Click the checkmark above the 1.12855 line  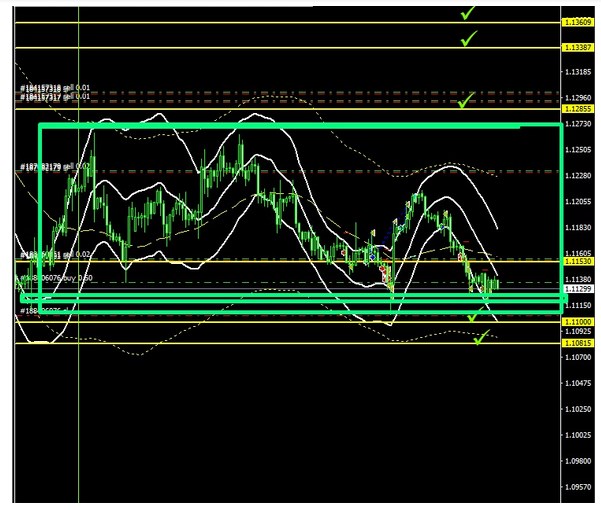coord(466,100)
